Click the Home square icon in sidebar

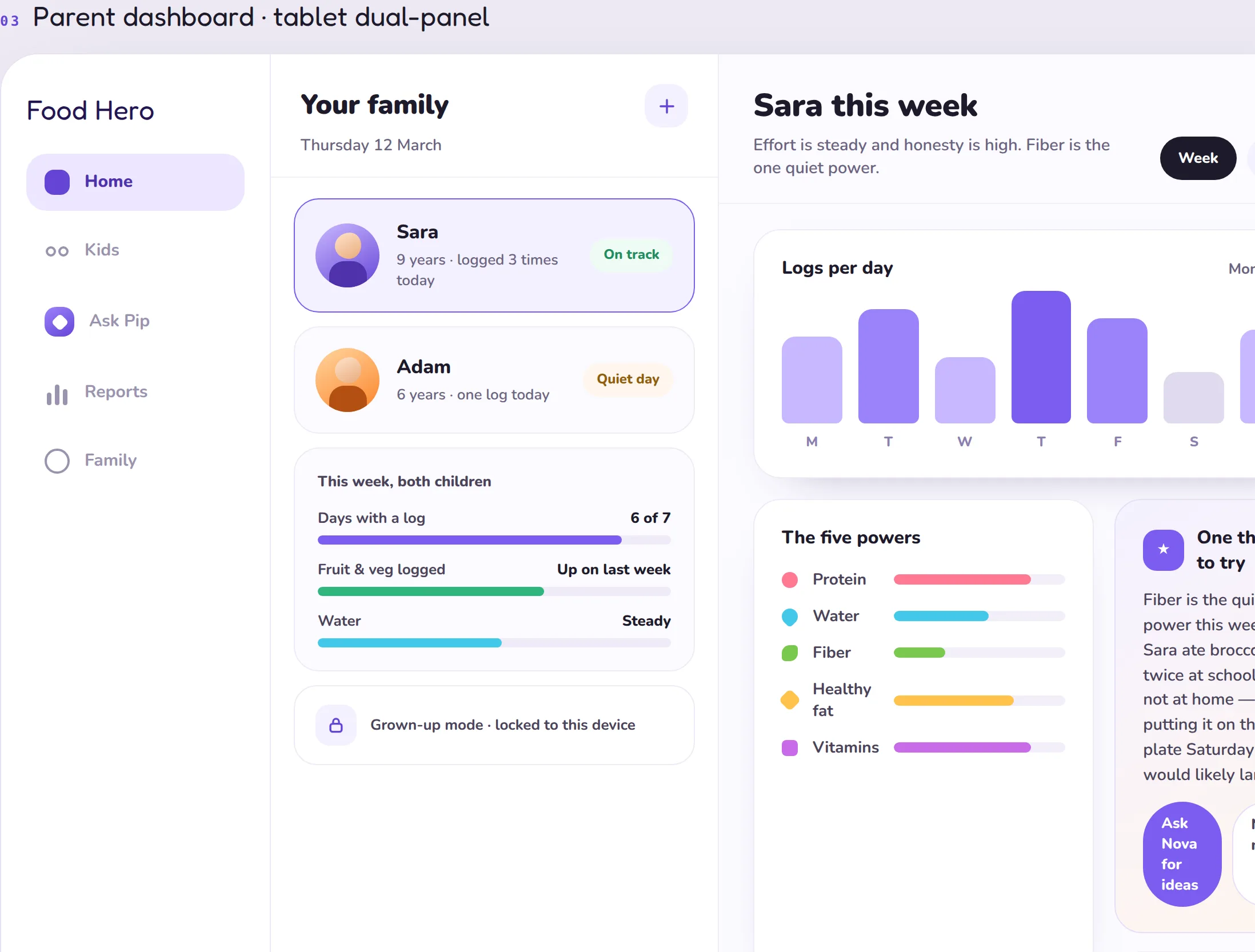57,182
